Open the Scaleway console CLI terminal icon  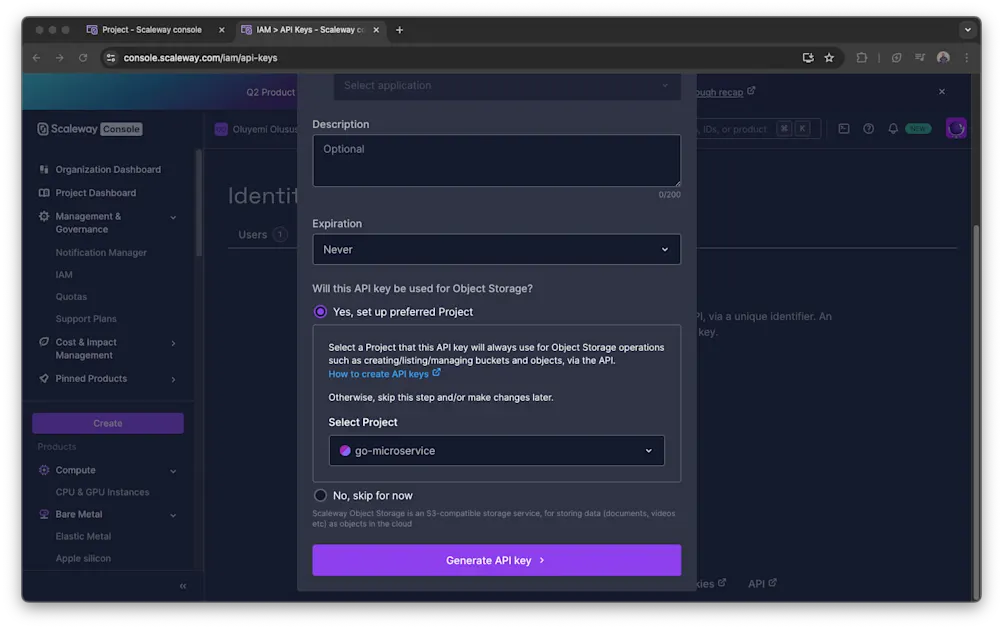tap(844, 128)
